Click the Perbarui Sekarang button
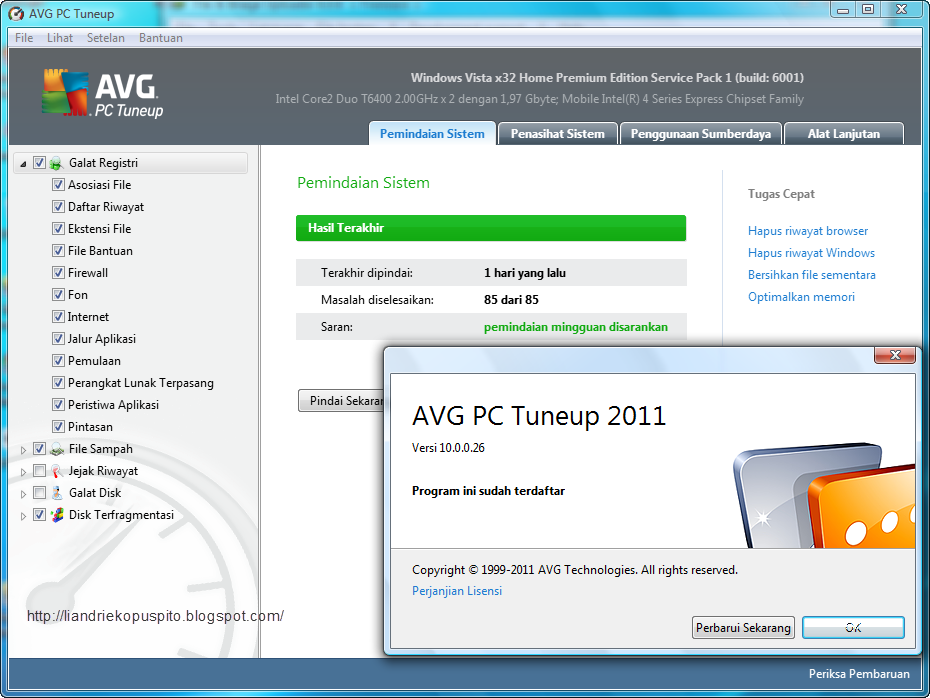 click(x=743, y=627)
